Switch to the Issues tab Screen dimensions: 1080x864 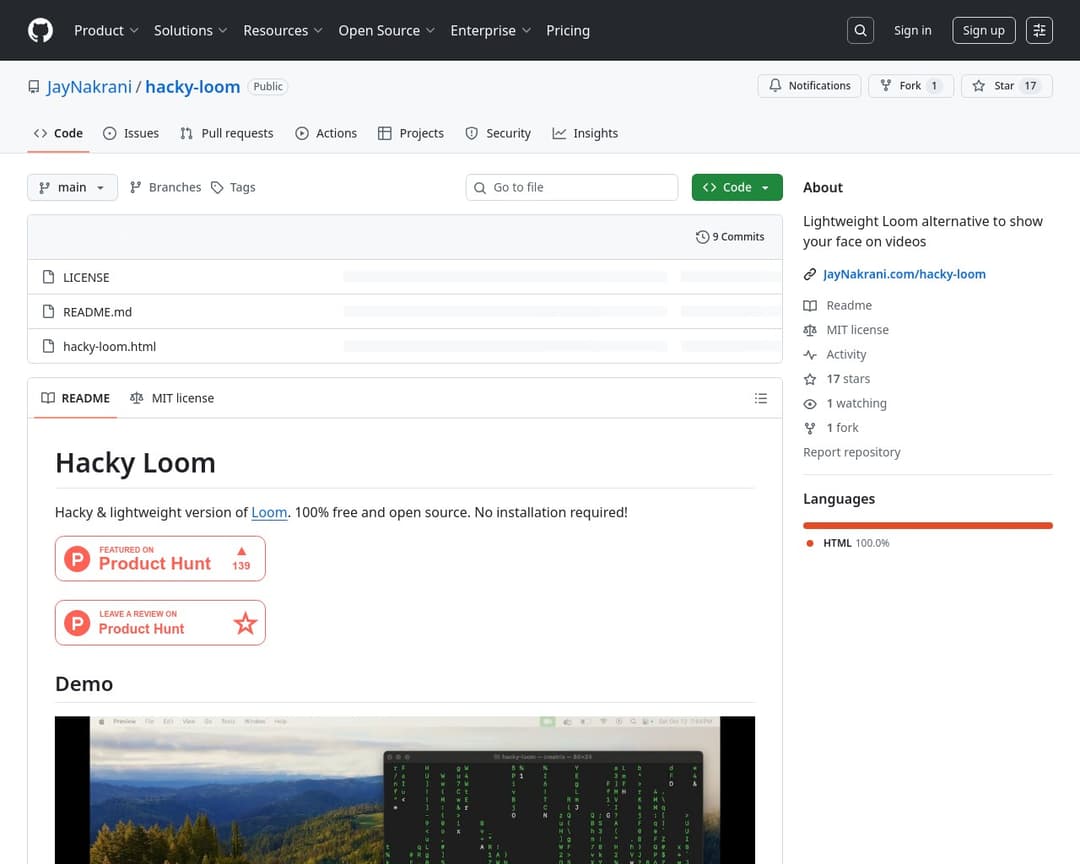click(x=131, y=133)
